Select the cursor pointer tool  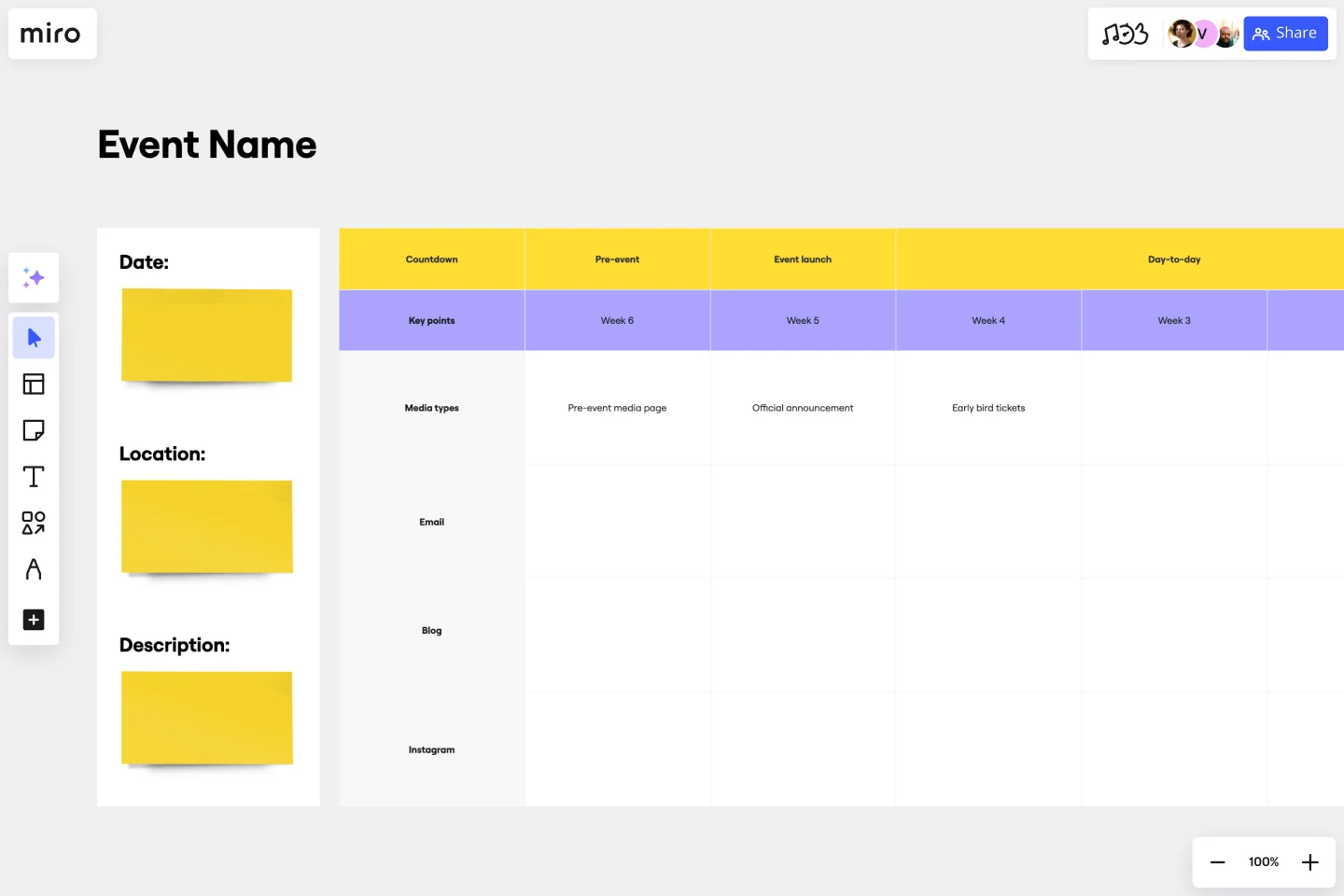(34, 338)
